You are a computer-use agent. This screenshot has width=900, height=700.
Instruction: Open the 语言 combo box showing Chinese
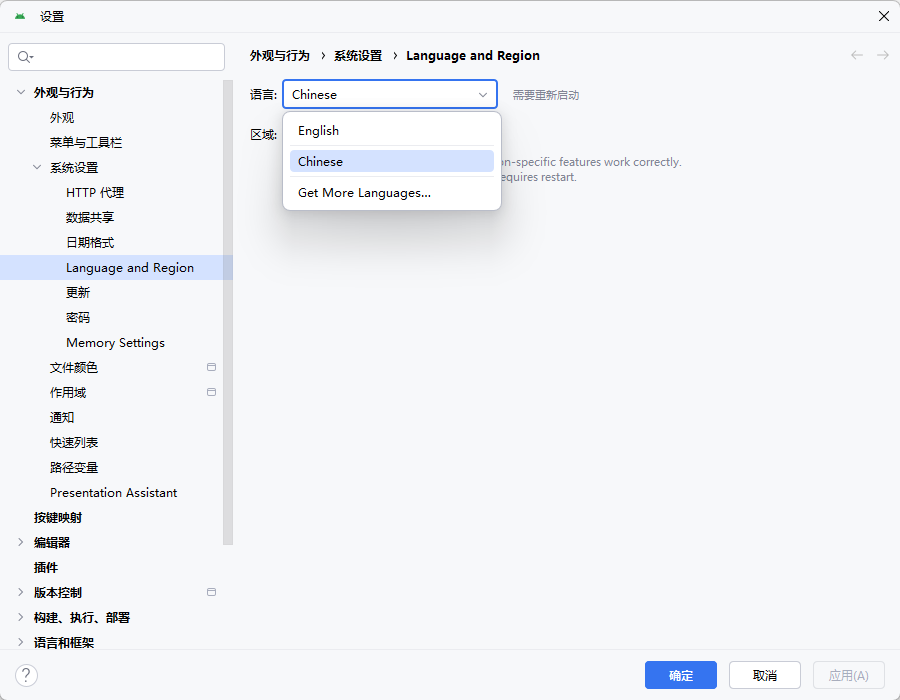(x=389, y=94)
